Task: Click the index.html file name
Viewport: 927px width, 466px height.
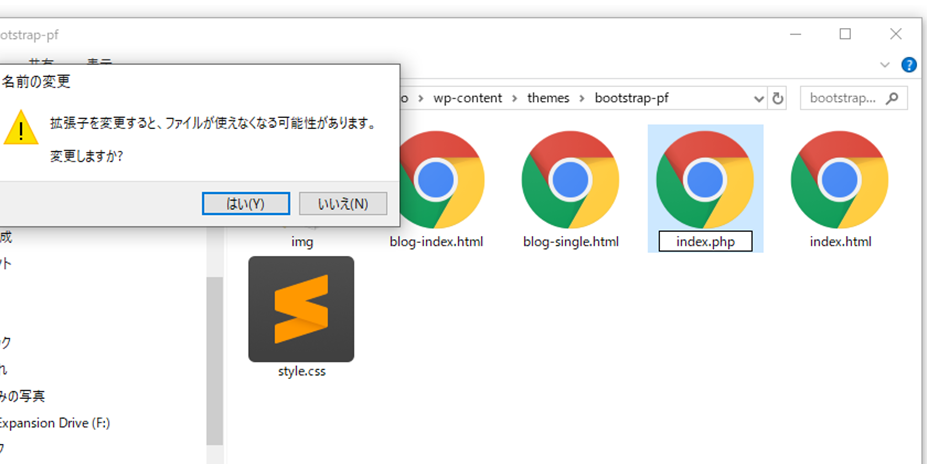Action: tap(840, 242)
